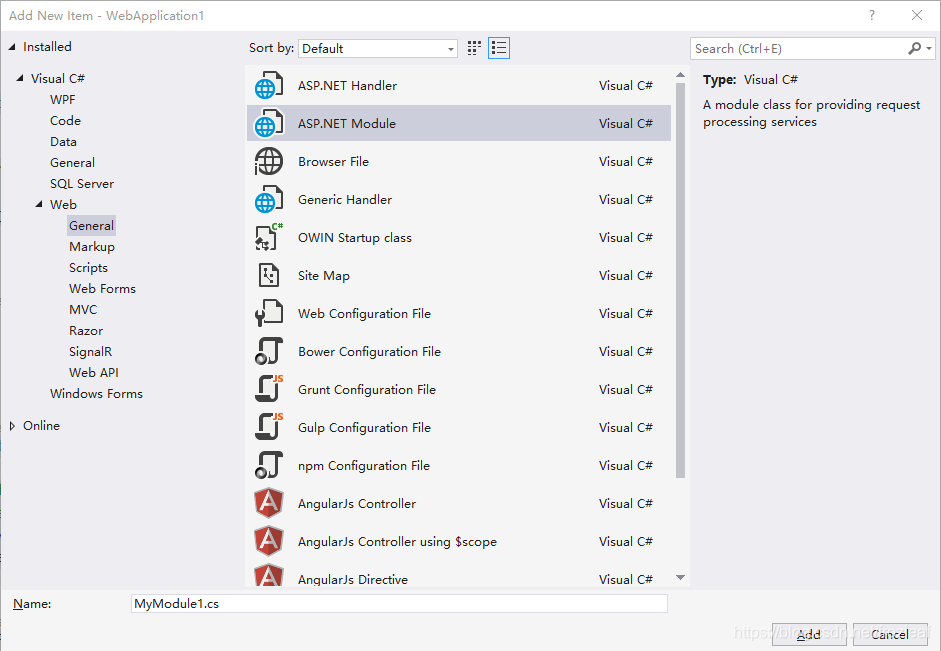The height and width of the screenshot is (651, 941).
Task: Click the Name input field
Action: point(399,604)
